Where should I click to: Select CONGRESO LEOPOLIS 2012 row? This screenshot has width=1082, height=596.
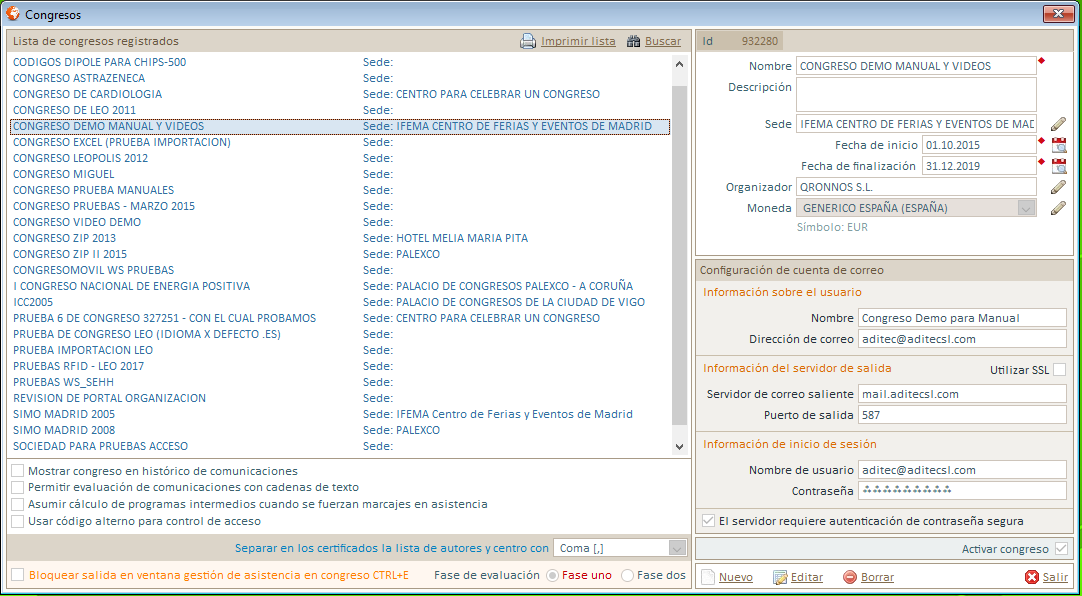pyautogui.click(x=340, y=158)
